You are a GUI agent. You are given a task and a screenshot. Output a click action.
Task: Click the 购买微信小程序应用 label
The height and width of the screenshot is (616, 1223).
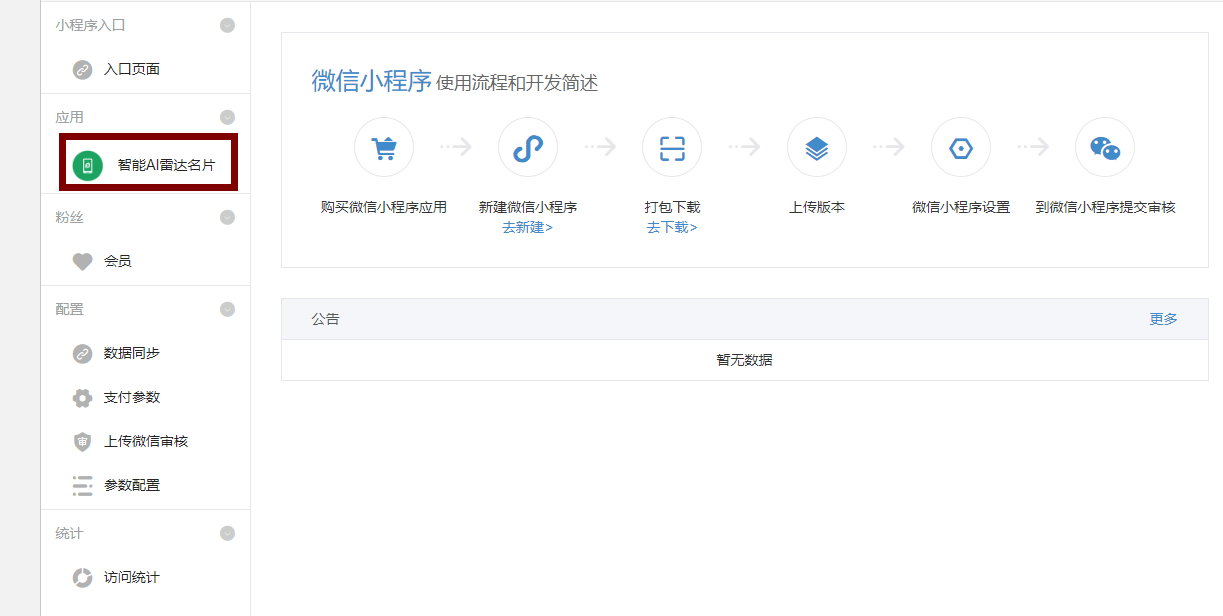384,207
